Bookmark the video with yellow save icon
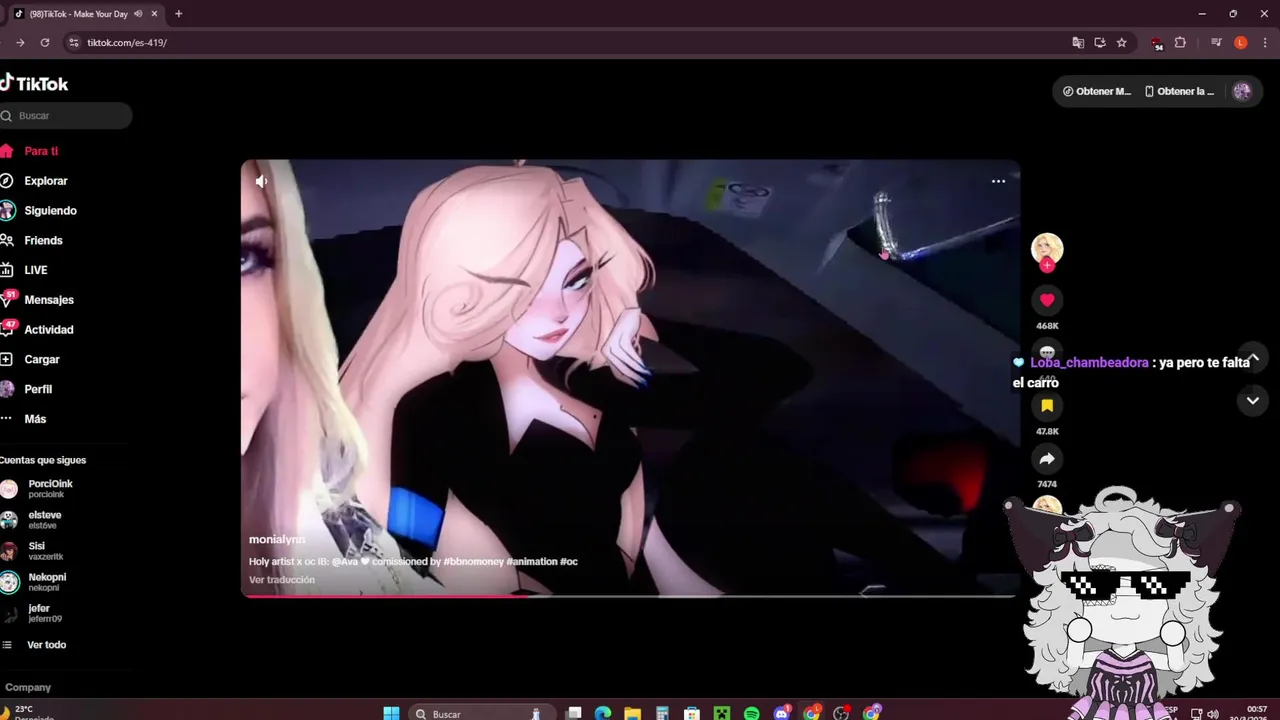The width and height of the screenshot is (1280, 720). click(x=1047, y=406)
